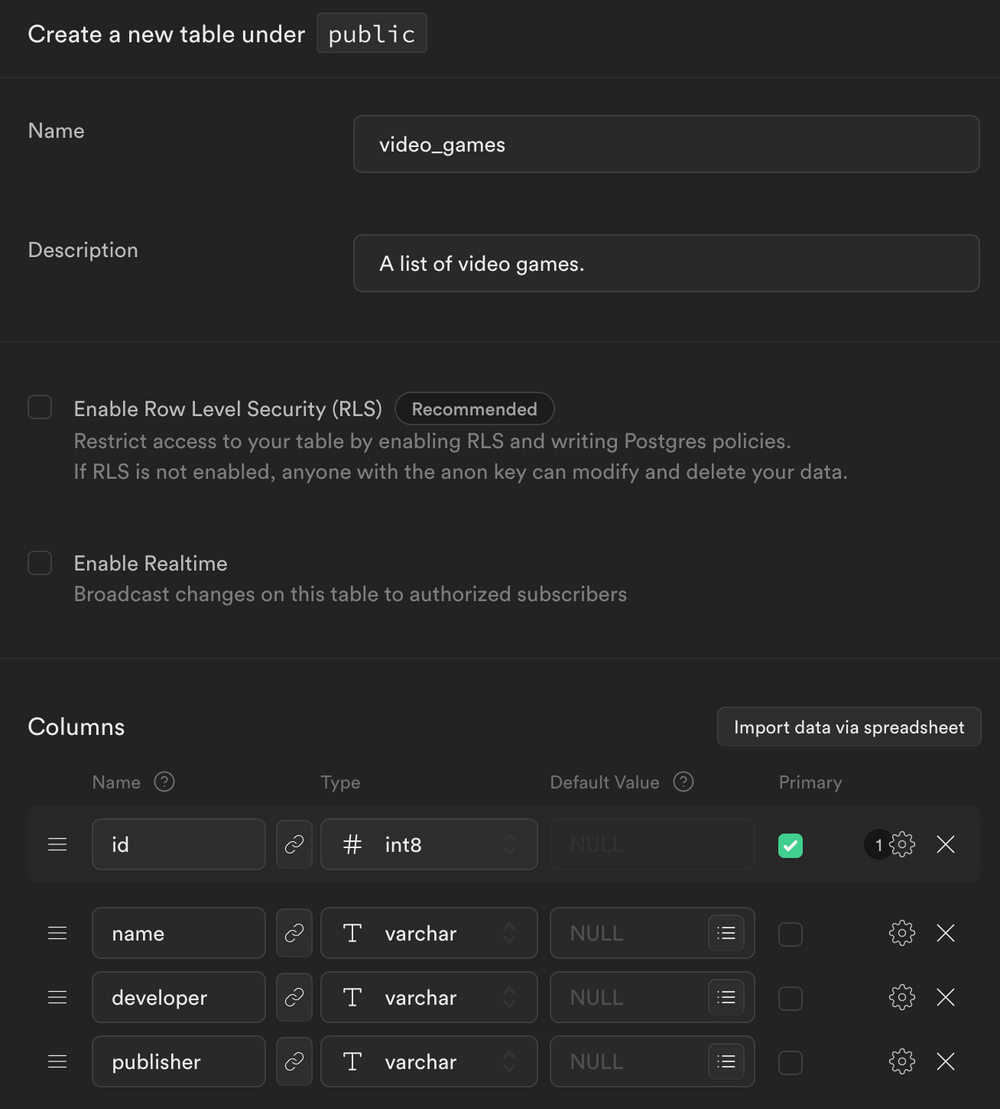
Task: Open default value suggestions for developer column
Action: [x=726, y=998]
